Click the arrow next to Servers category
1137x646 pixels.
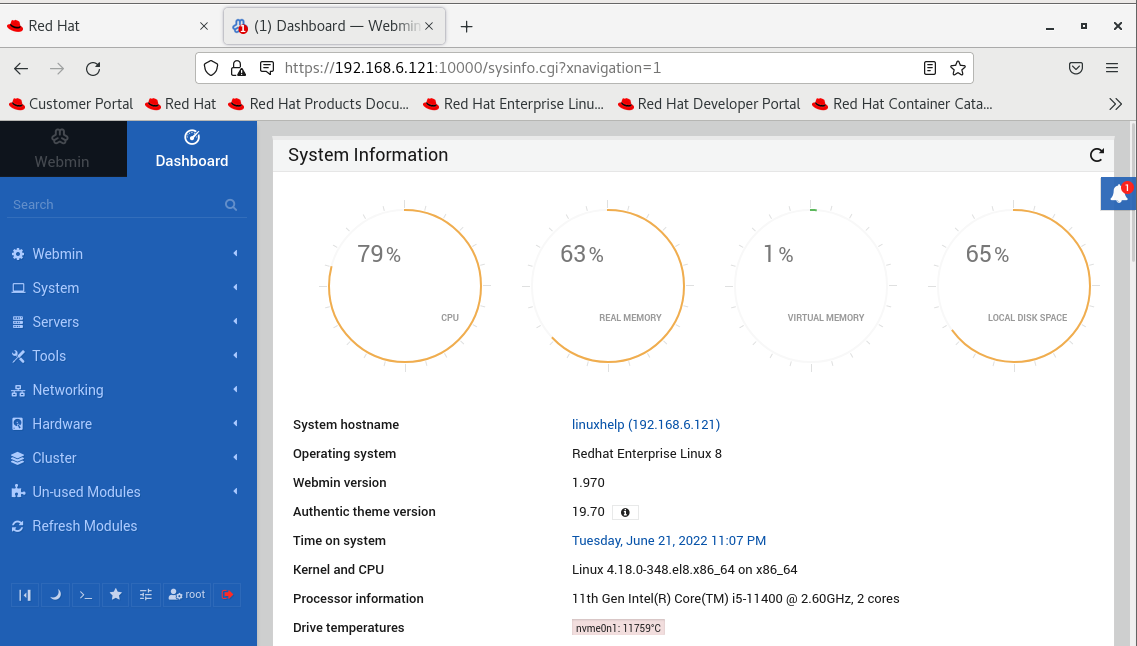point(235,321)
